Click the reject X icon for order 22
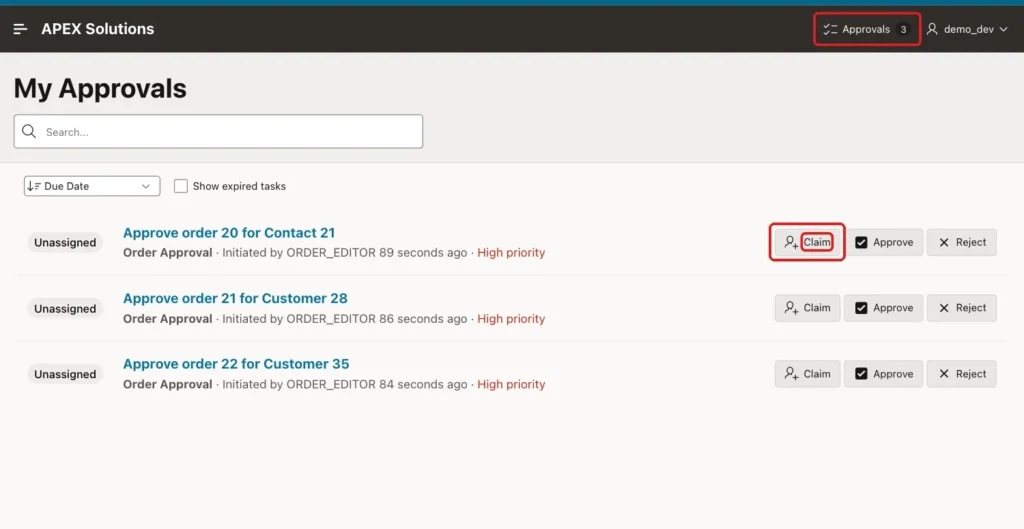Screen dimensions: 1024x529 (x=944, y=374)
